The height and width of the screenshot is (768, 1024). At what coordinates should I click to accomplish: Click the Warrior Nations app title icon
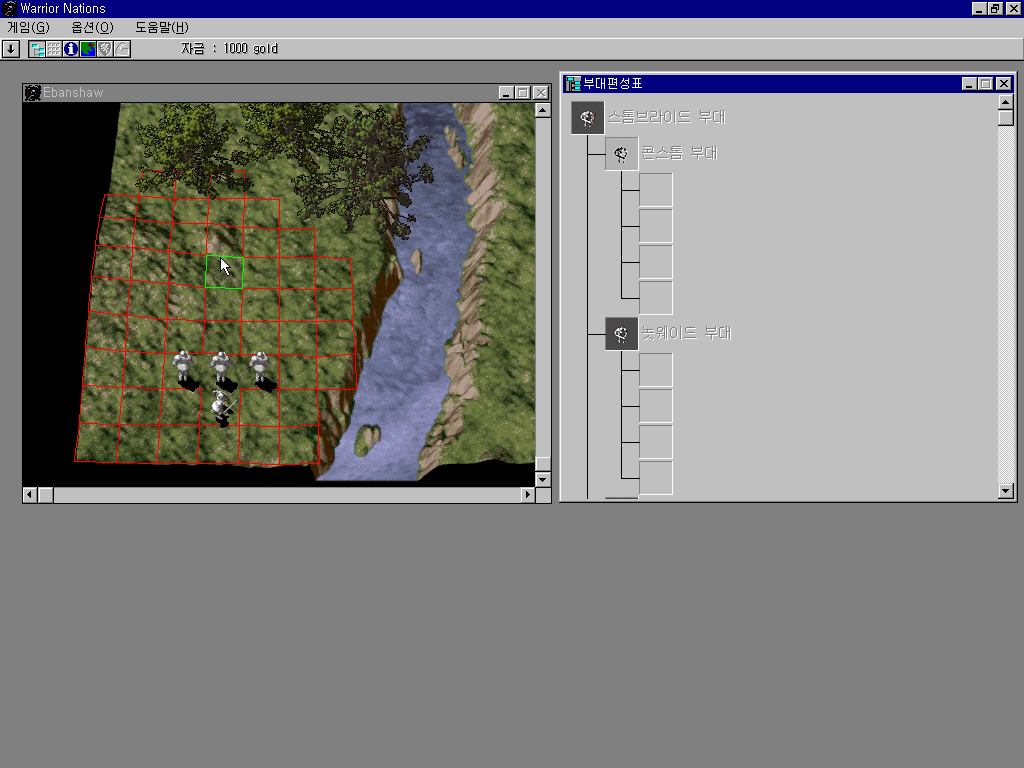9,8
